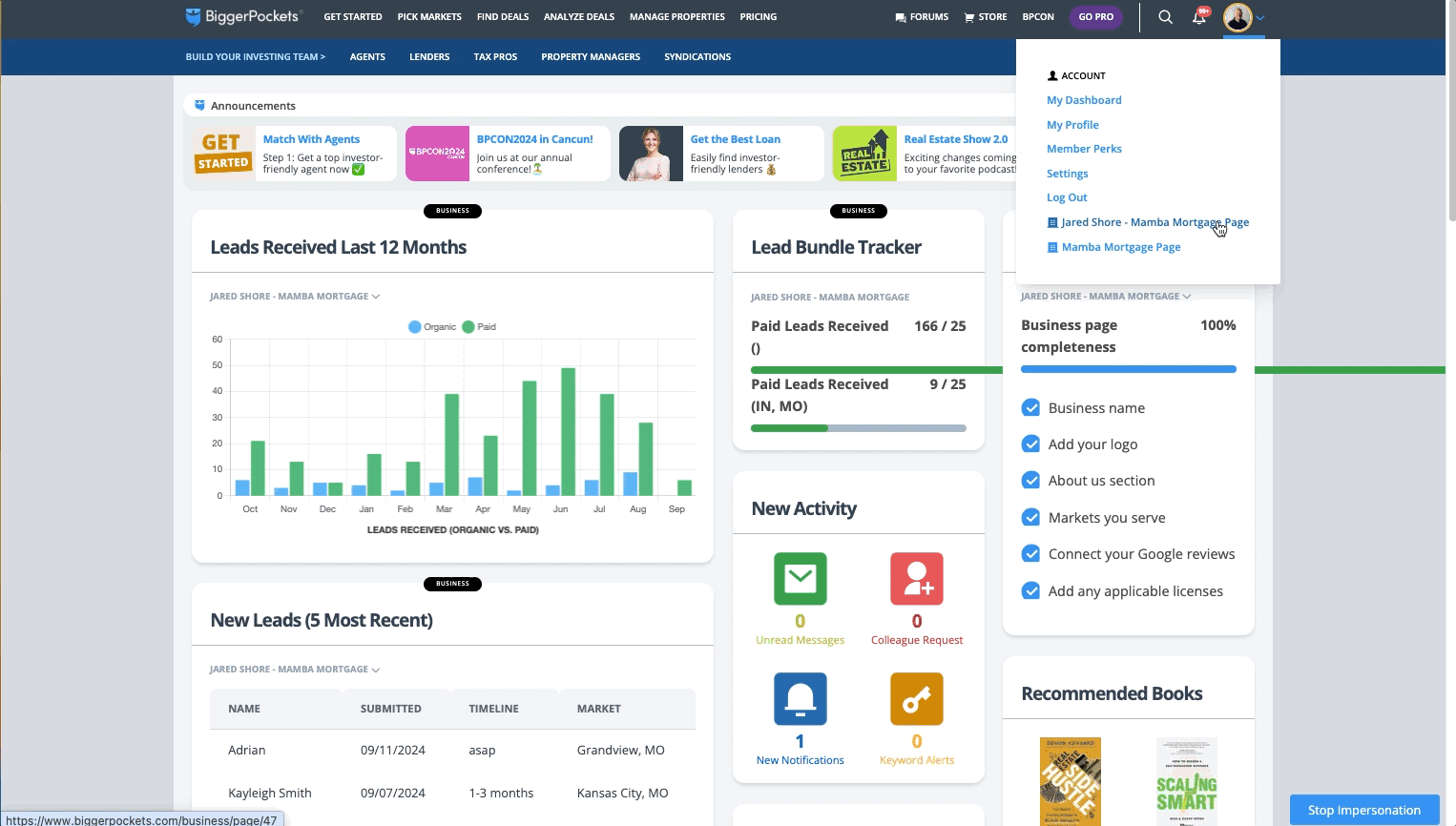The image size is (1456, 826).
Task: Click the BiggerPockets logo icon
Action: click(192, 15)
